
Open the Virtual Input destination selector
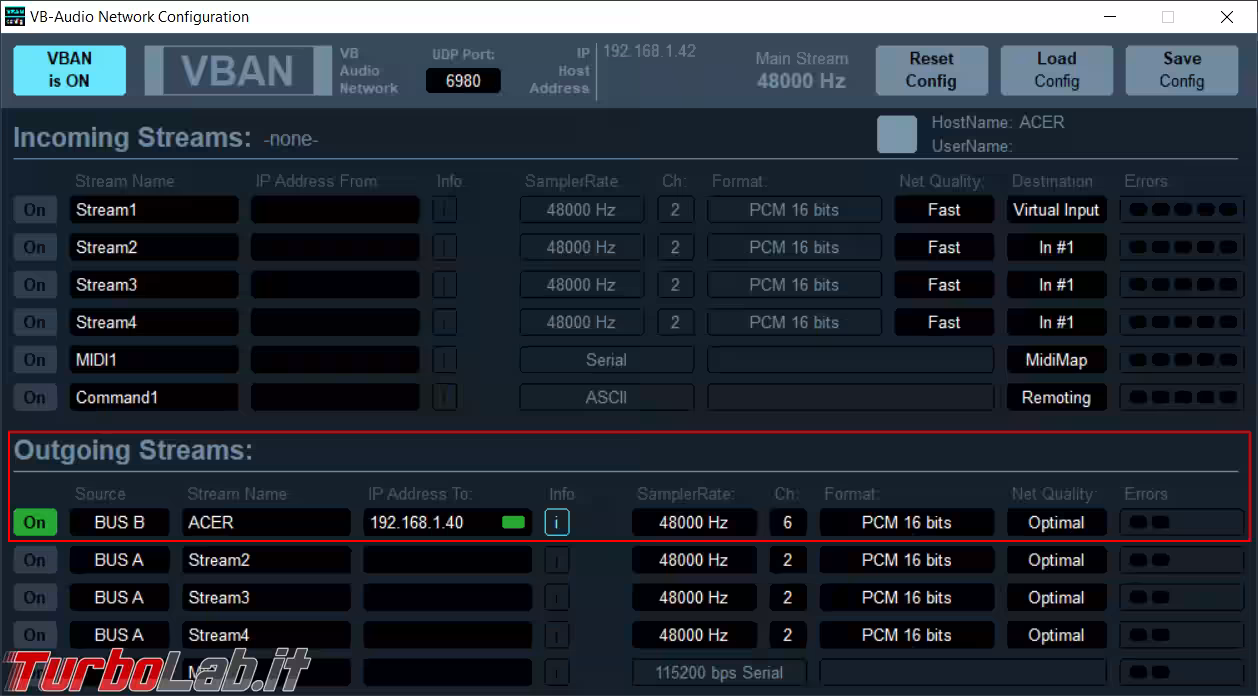pyautogui.click(x=1055, y=210)
